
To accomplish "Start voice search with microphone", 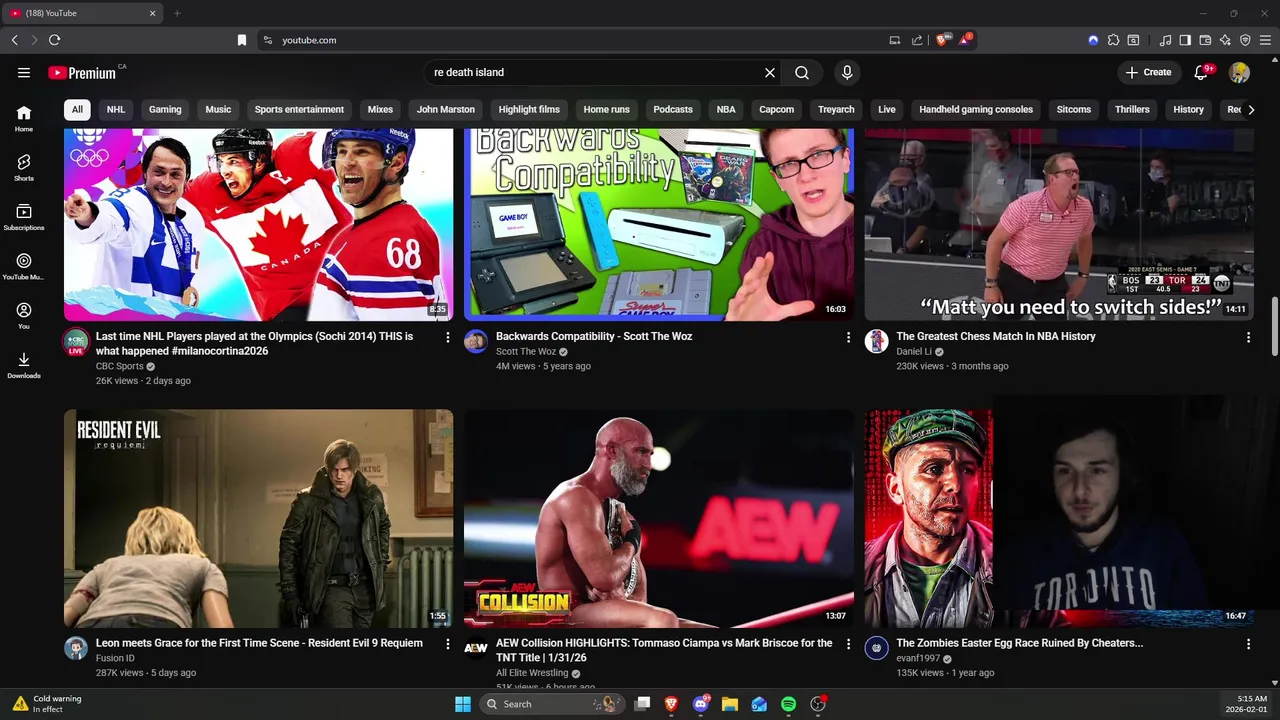I will 847,72.
